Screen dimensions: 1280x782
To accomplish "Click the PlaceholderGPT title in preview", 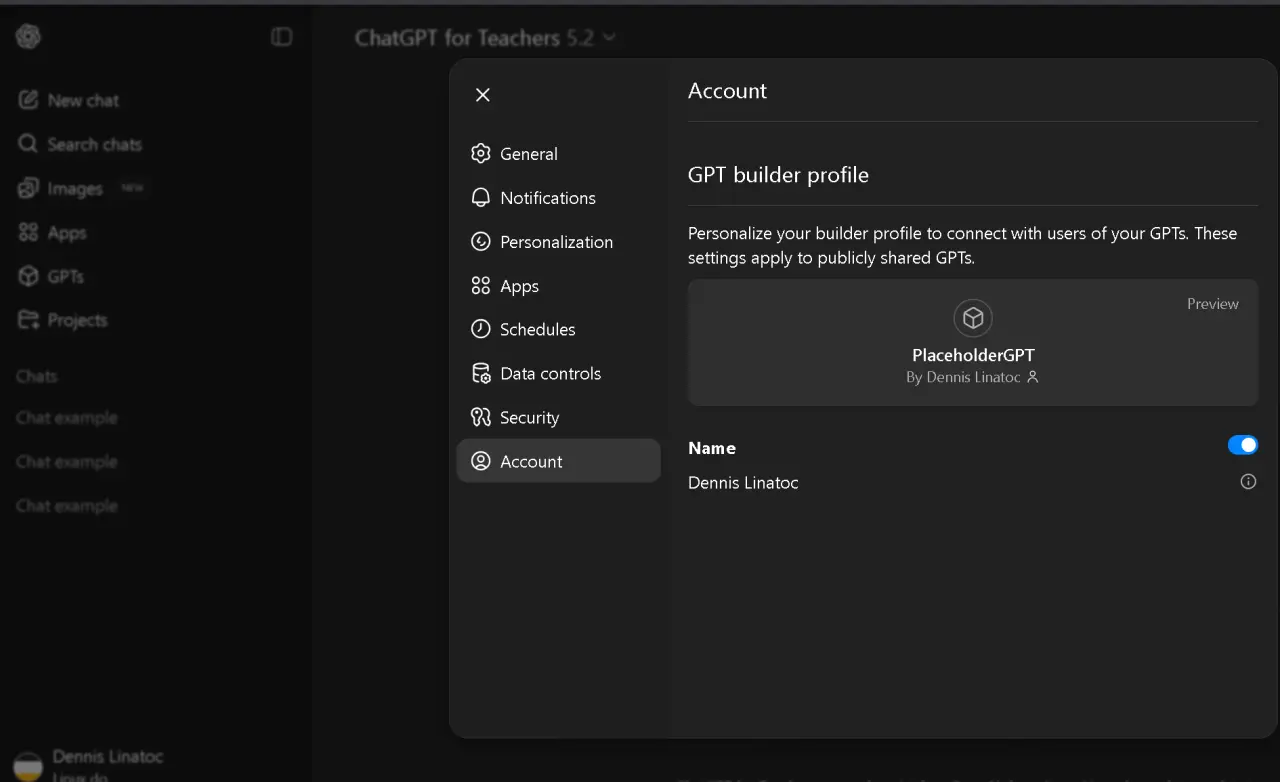I will [973, 355].
